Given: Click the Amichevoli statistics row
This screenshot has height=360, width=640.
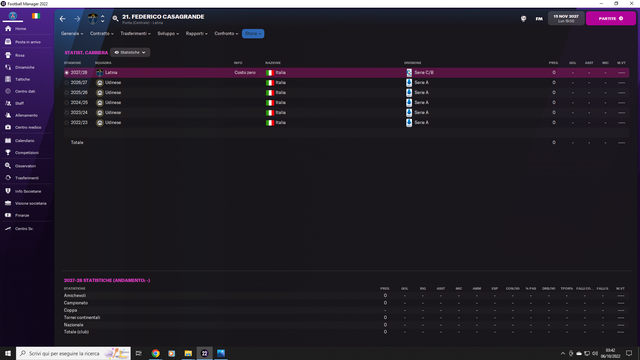Looking at the screenshot, I should pyautogui.click(x=346, y=296).
